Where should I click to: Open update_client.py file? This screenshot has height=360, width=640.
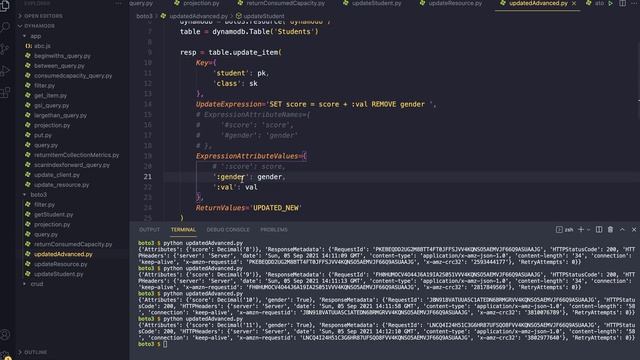pyautogui.click(x=57, y=175)
